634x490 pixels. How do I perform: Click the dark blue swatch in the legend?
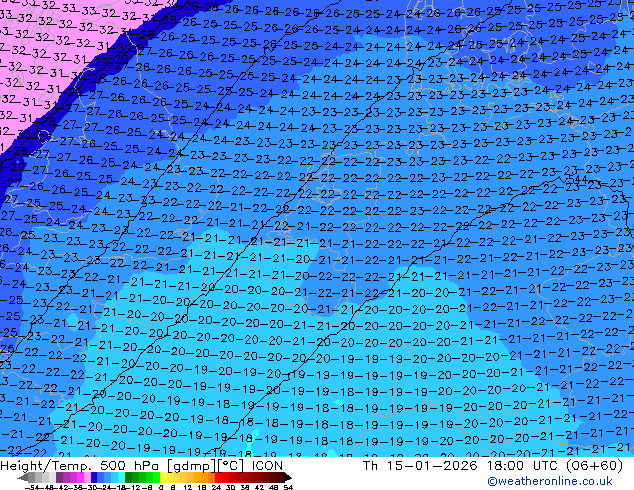[x=94, y=477]
